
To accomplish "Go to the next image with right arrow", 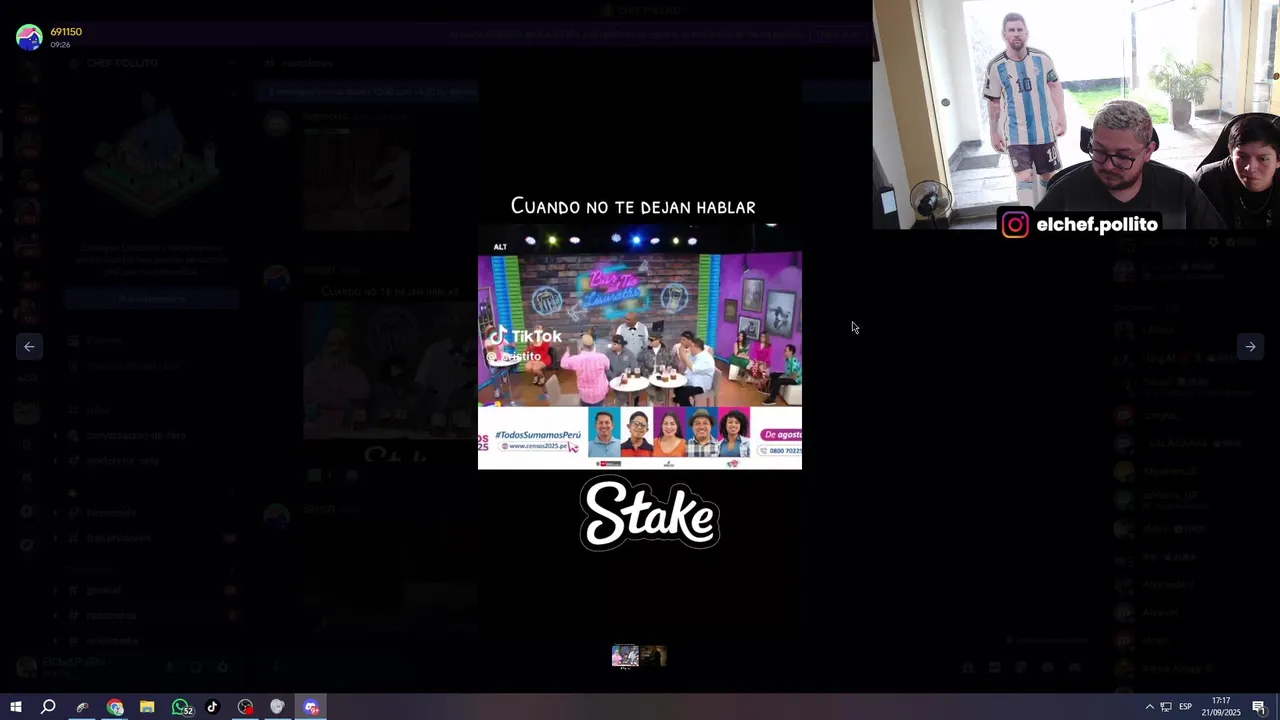I will coord(1250,347).
